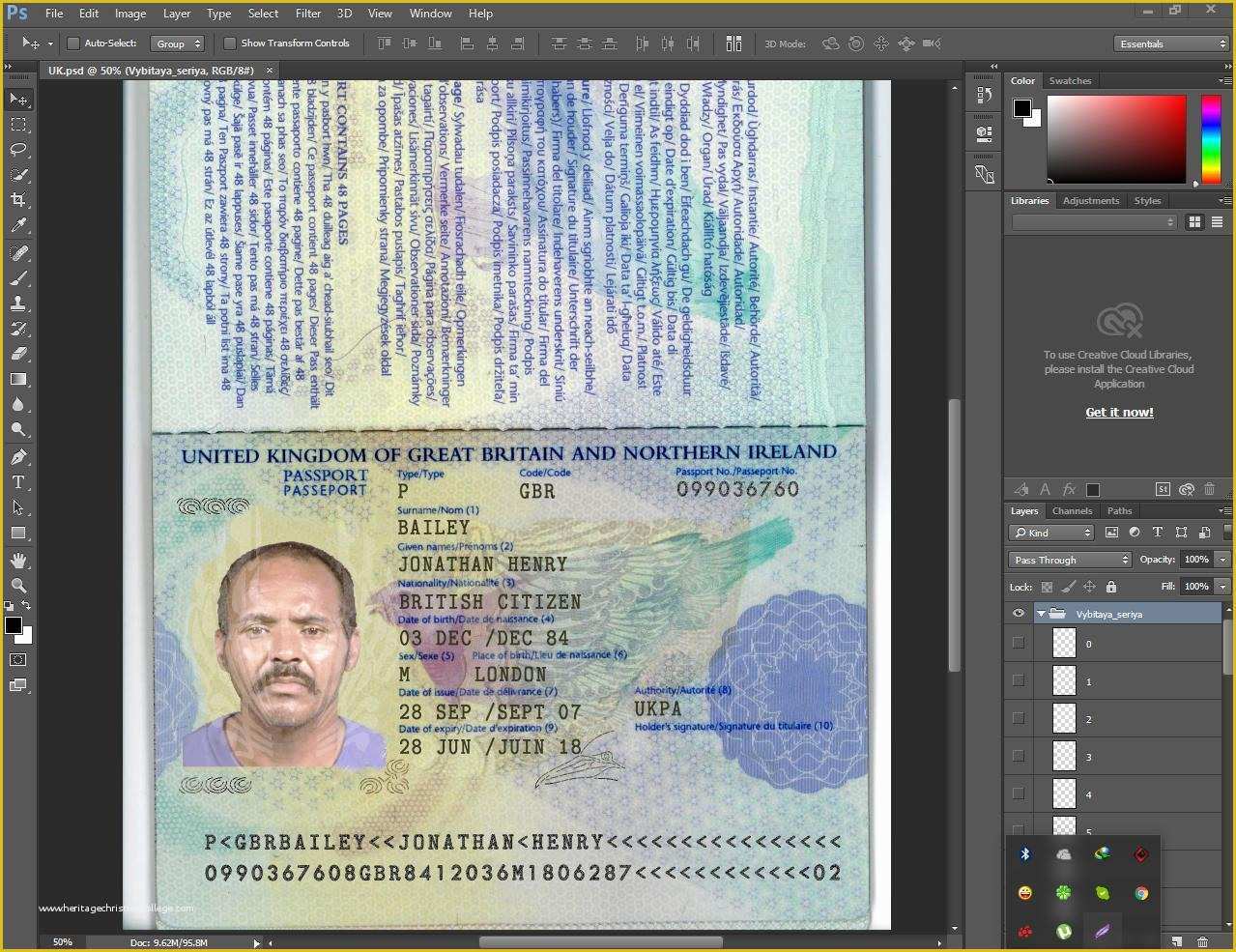This screenshot has height=952, width=1236.
Task: Open the Filter menu
Action: (308, 14)
